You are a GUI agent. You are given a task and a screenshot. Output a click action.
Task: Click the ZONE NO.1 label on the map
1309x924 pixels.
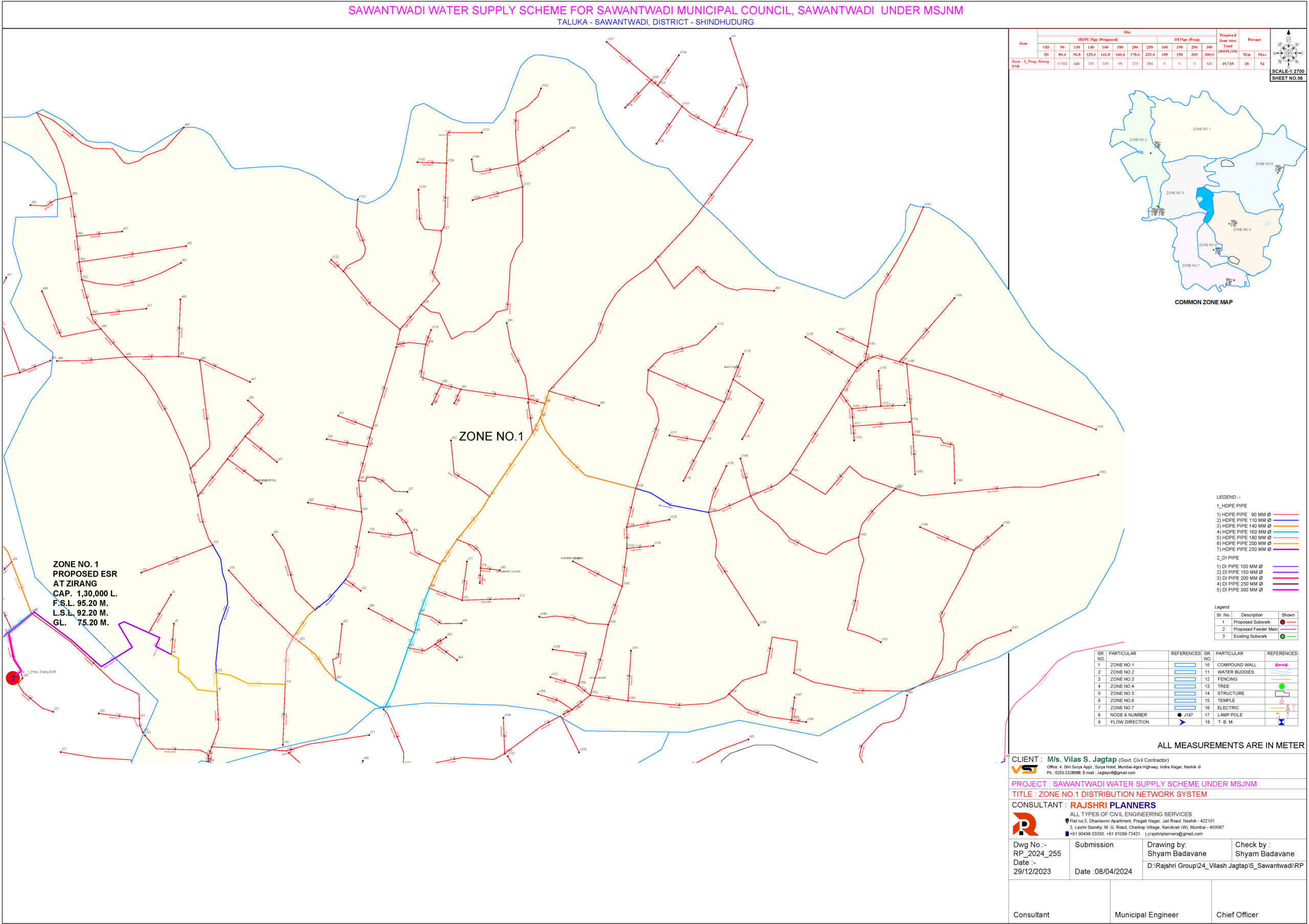click(490, 436)
